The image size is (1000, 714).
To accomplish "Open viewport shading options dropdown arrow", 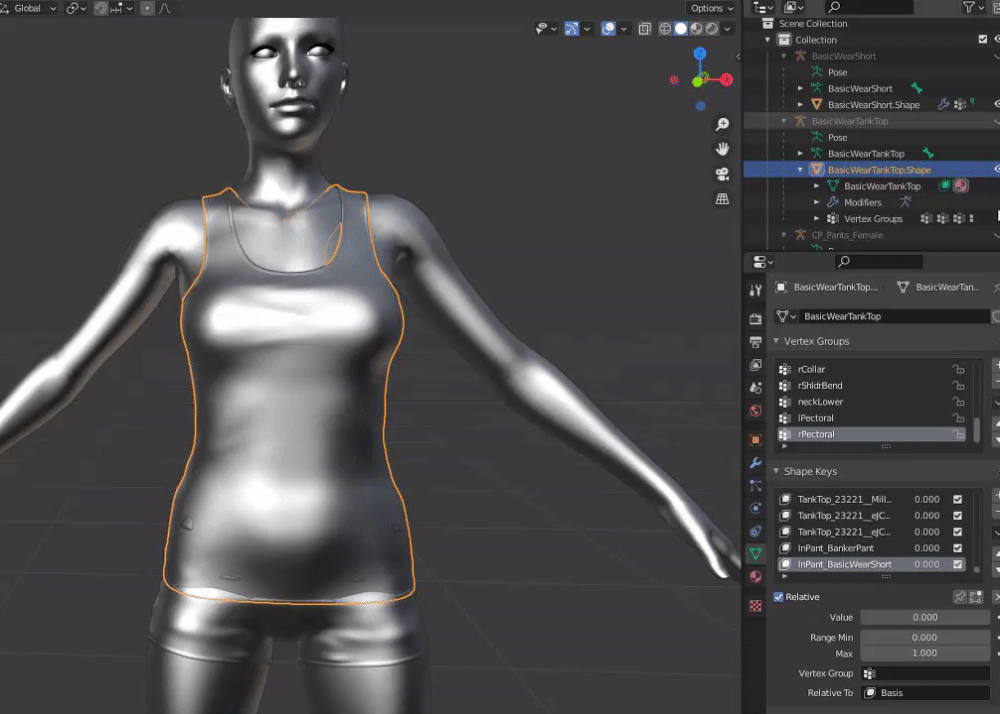I will coord(727,28).
